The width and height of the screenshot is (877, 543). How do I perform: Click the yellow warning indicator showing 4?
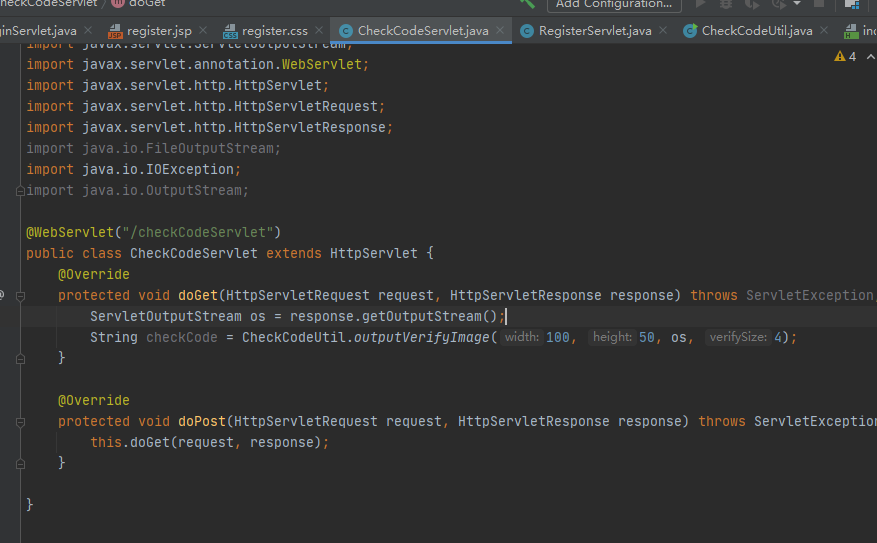point(845,56)
